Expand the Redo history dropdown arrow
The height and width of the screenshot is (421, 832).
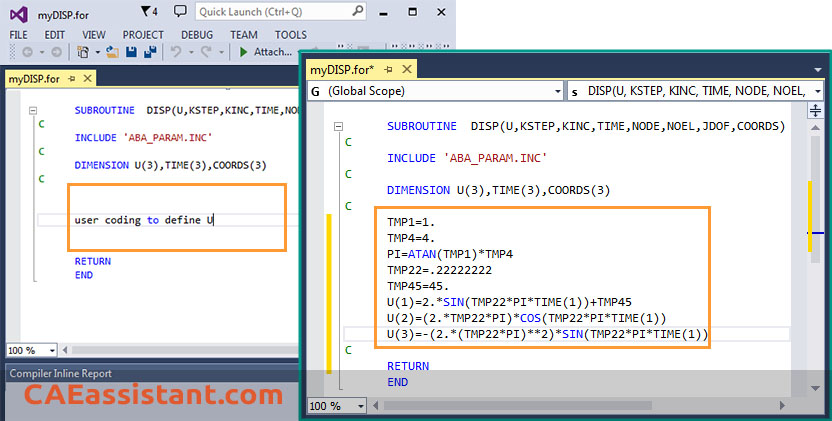pyautogui.click(x=221, y=53)
